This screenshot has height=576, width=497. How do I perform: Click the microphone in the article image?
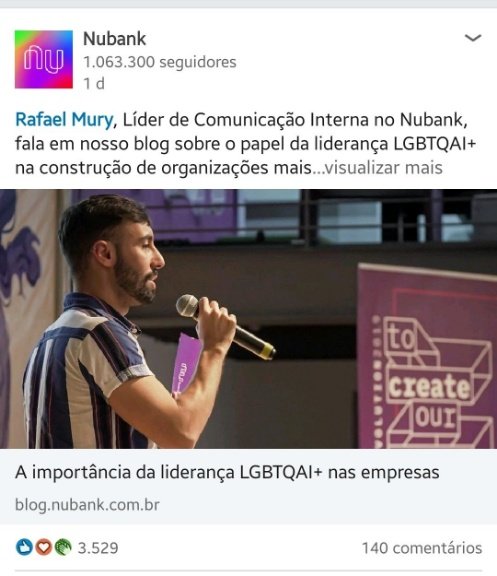(x=225, y=326)
